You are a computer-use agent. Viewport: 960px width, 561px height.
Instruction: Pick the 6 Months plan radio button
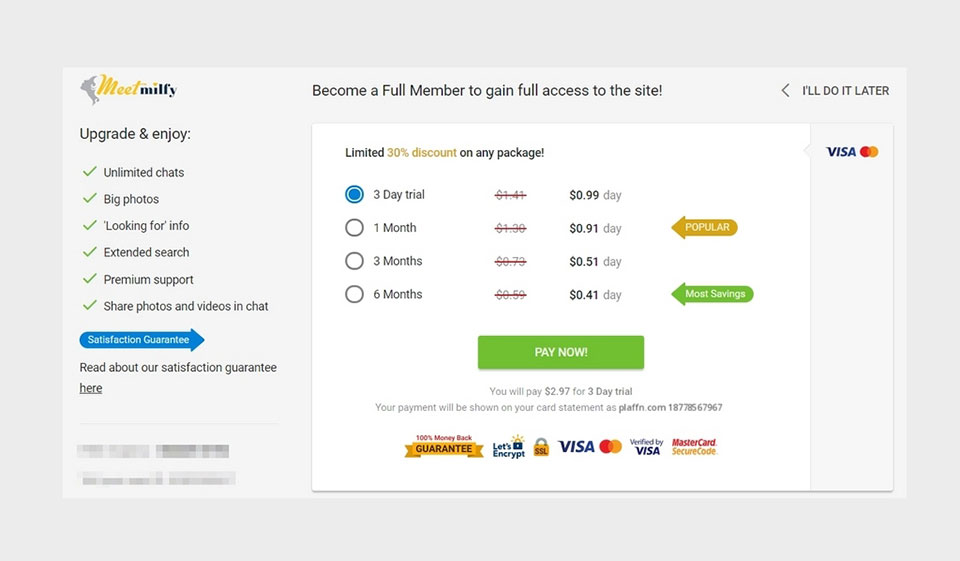(x=354, y=294)
